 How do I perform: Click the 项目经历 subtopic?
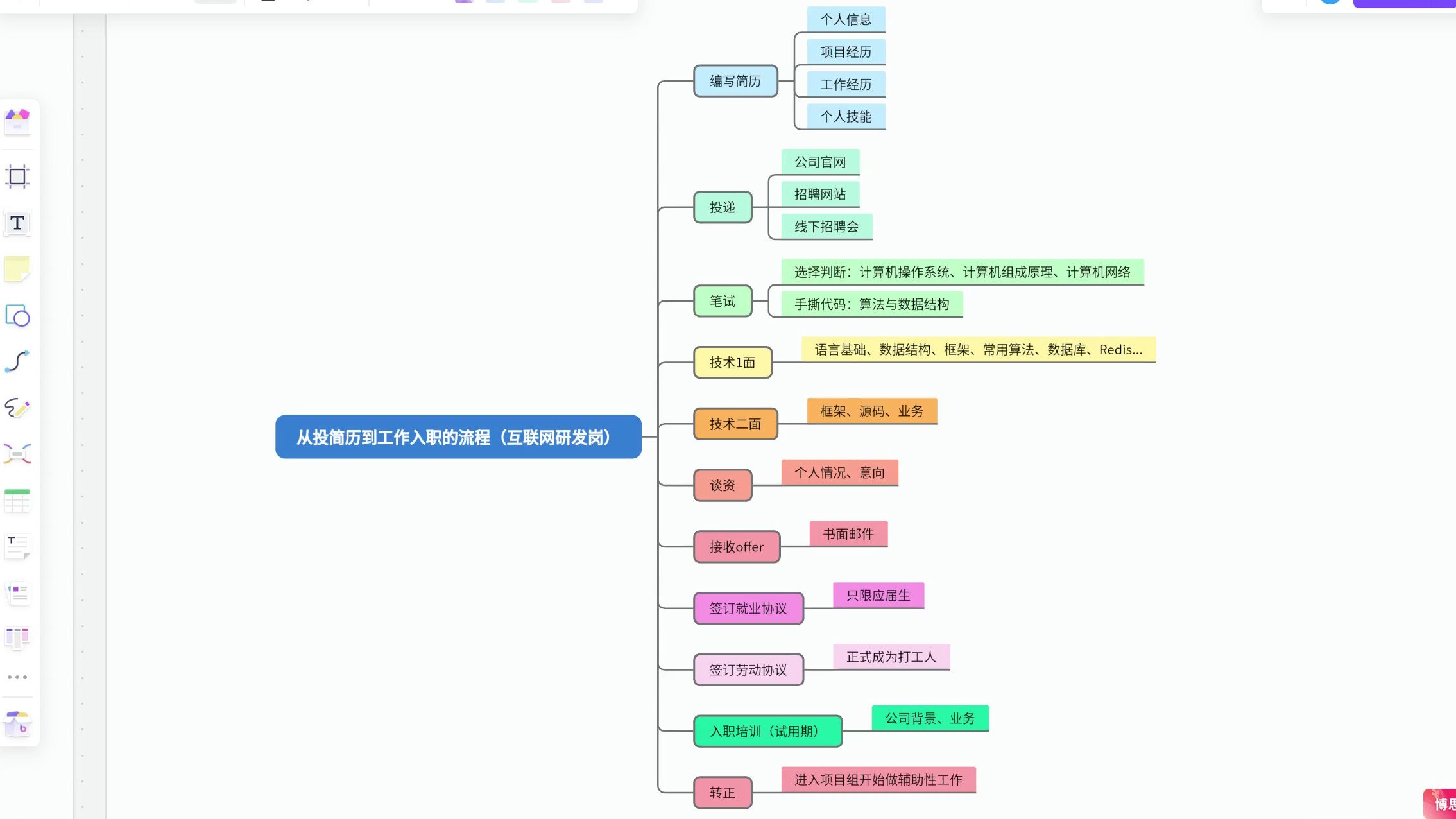(846, 52)
